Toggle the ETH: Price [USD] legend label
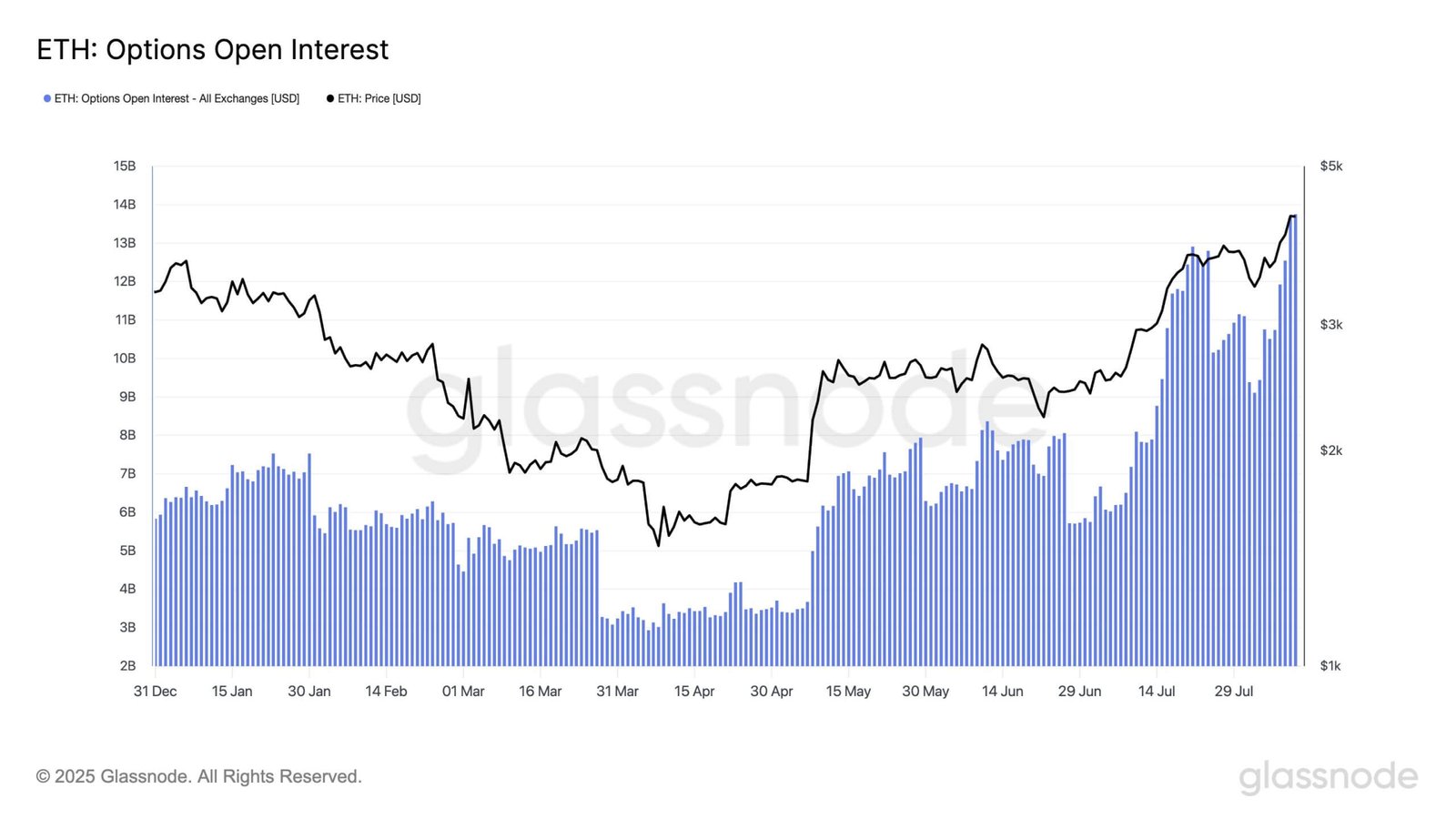1456x819 pixels. (379, 98)
